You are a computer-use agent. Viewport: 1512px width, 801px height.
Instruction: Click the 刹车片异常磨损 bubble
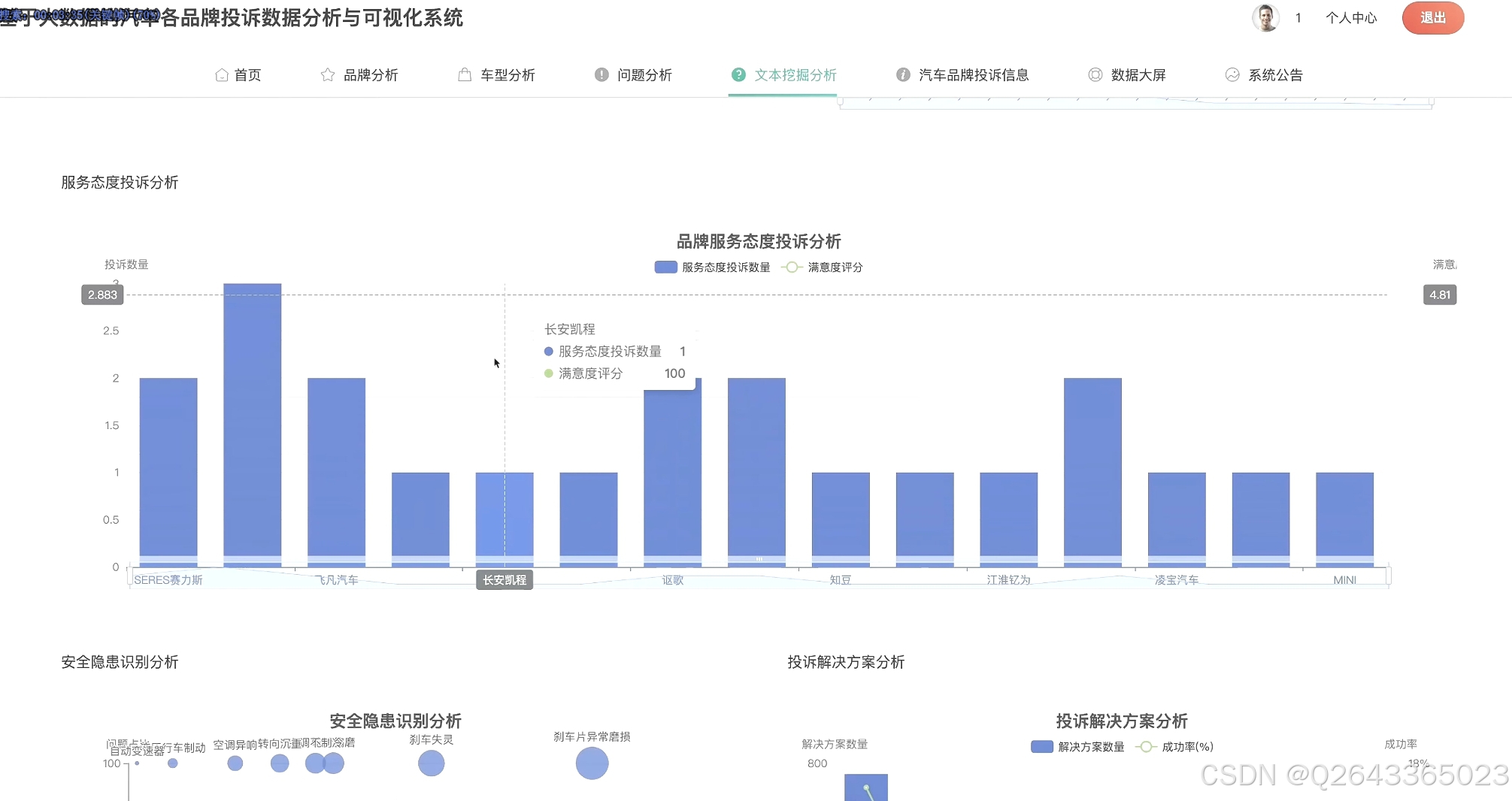coord(592,763)
